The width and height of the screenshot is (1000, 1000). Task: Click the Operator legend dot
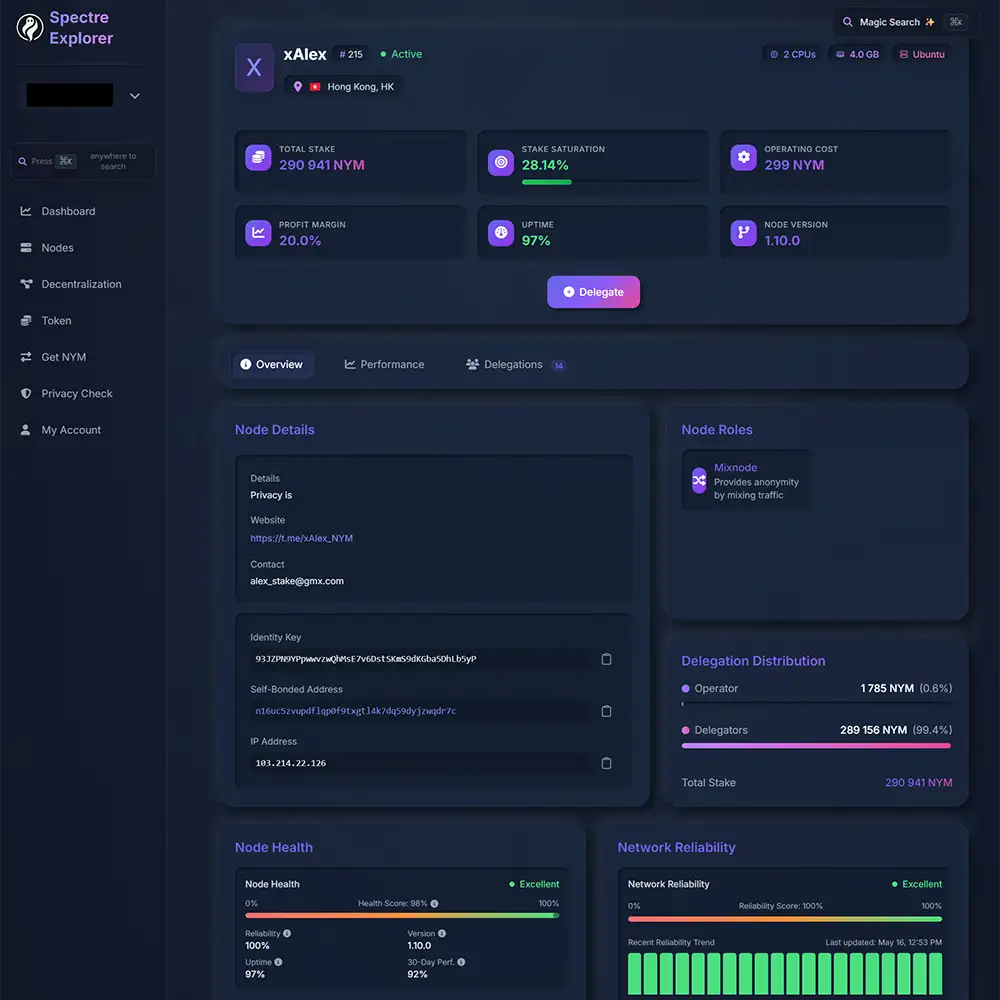click(686, 689)
